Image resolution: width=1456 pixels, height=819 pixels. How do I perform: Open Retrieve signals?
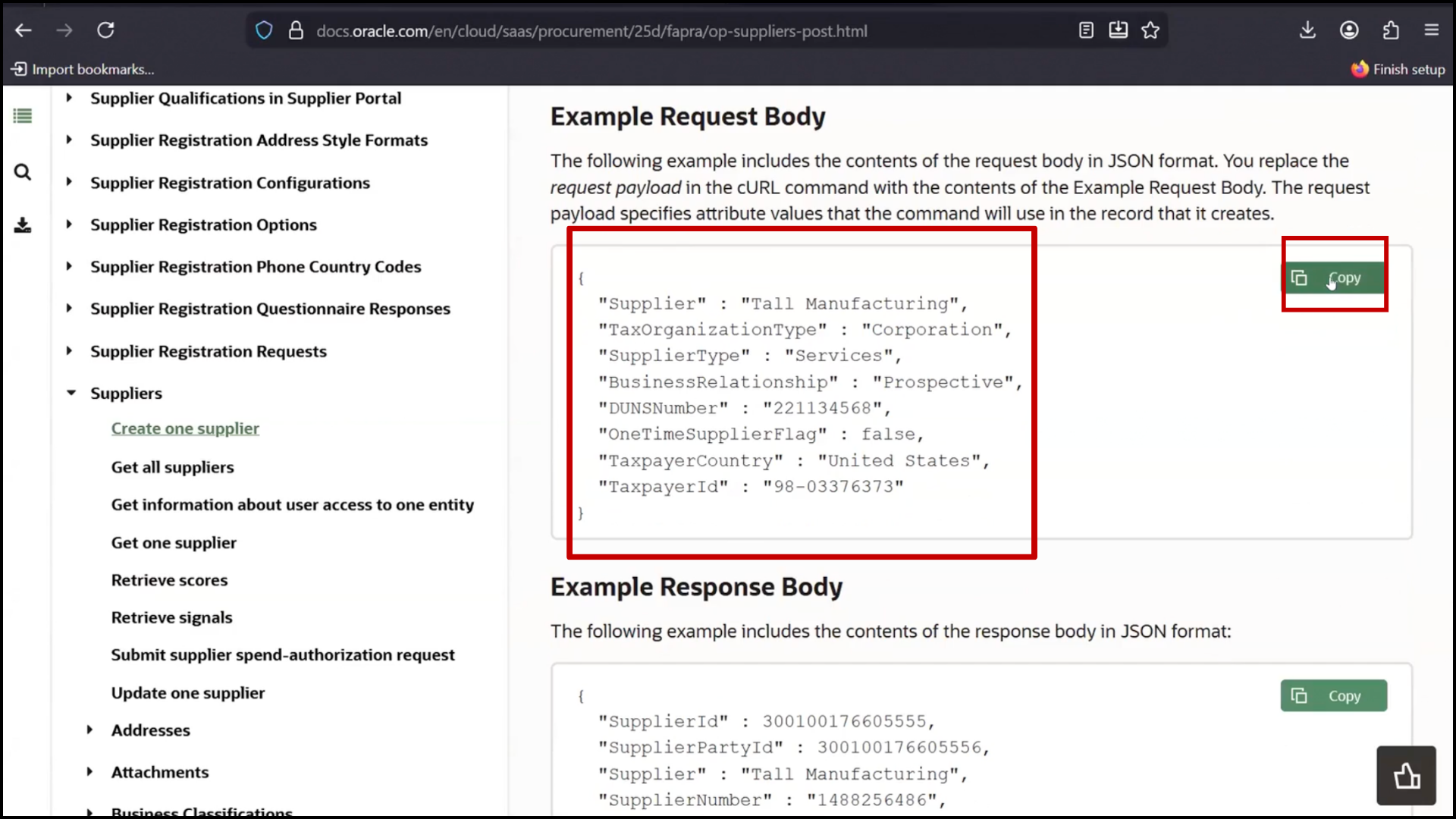171,618
